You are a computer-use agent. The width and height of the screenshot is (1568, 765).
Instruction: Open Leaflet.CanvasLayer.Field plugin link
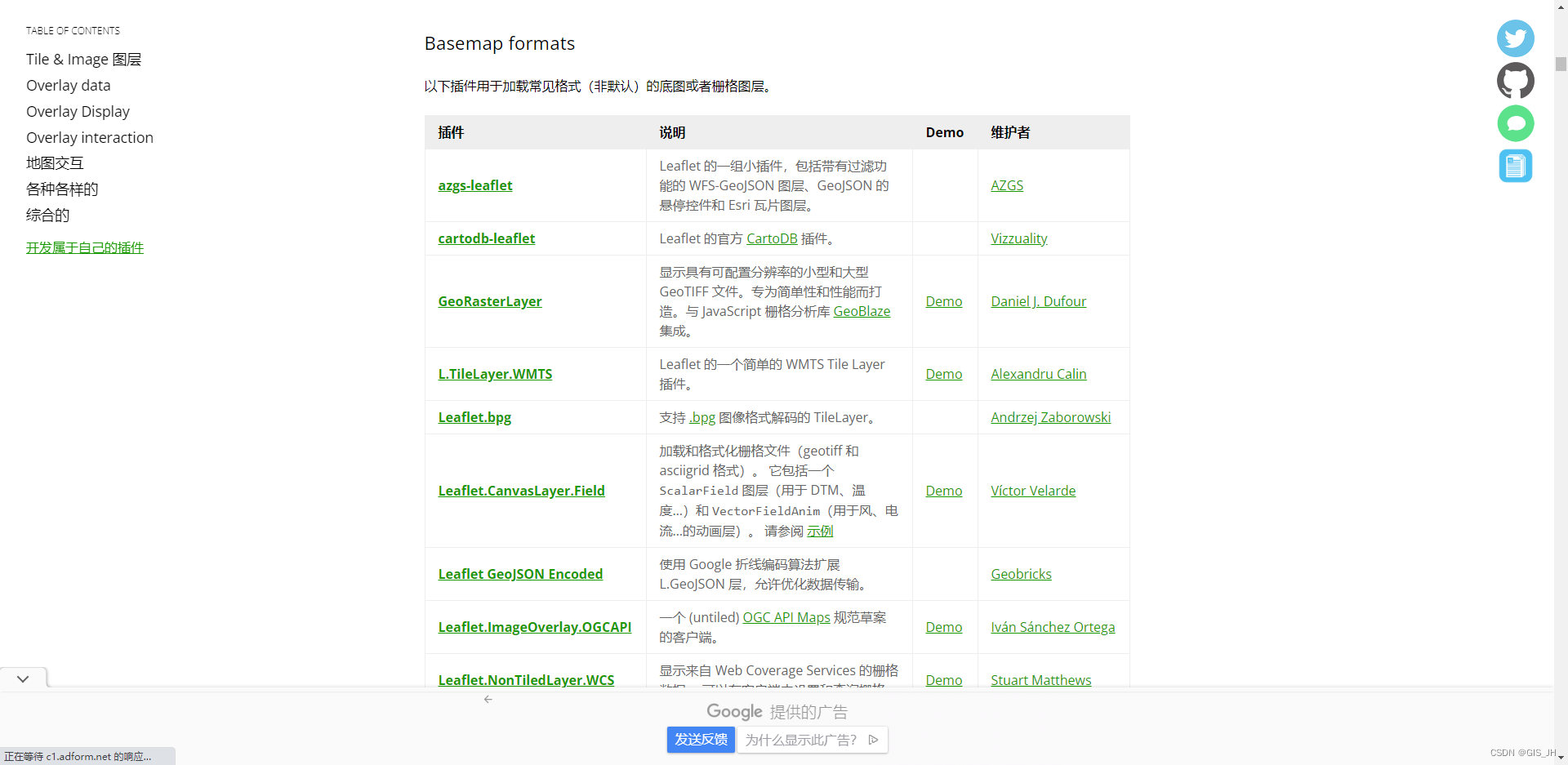point(521,491)
